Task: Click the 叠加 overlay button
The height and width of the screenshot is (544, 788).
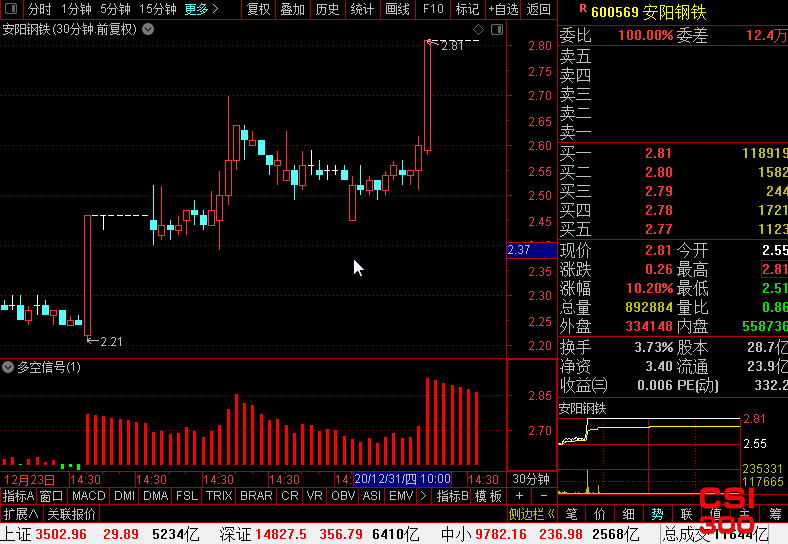Action: tap(292, 9)
